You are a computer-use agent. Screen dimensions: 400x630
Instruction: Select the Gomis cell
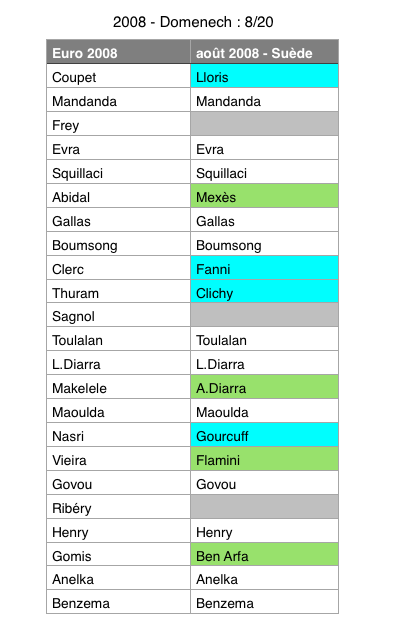(x=118, y=554)
